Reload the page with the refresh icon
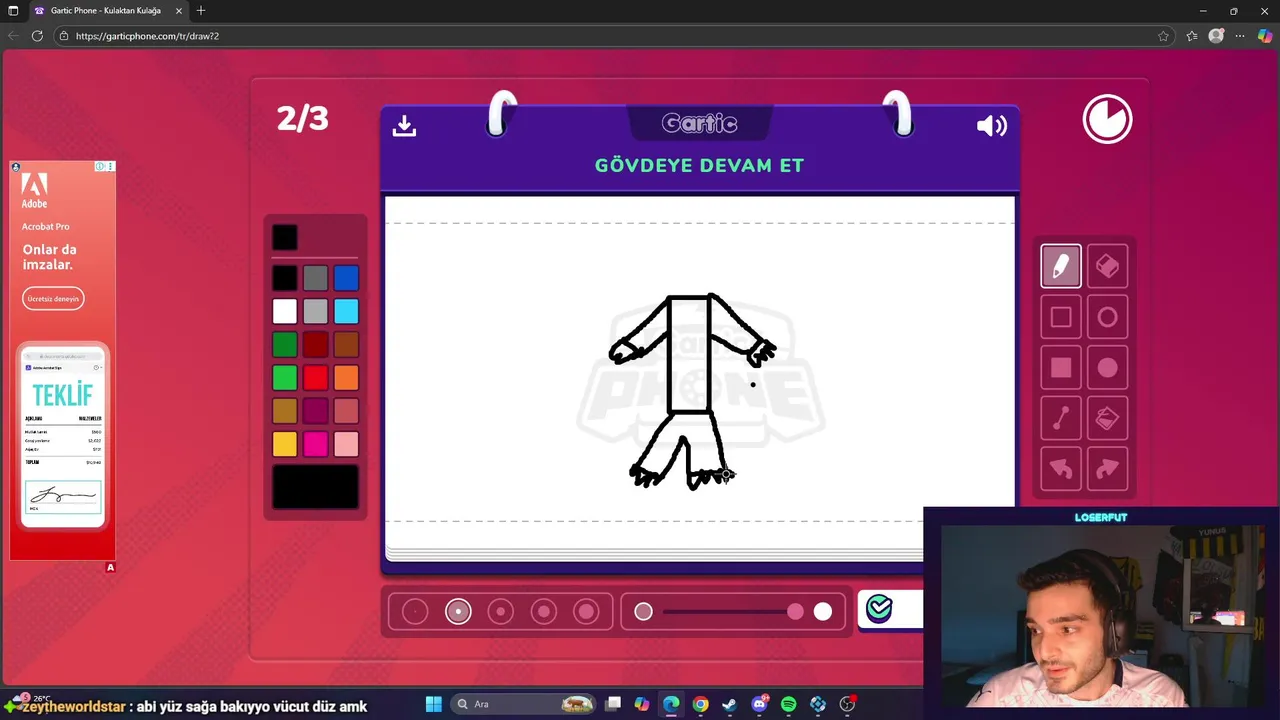 [x=37, y=35]
